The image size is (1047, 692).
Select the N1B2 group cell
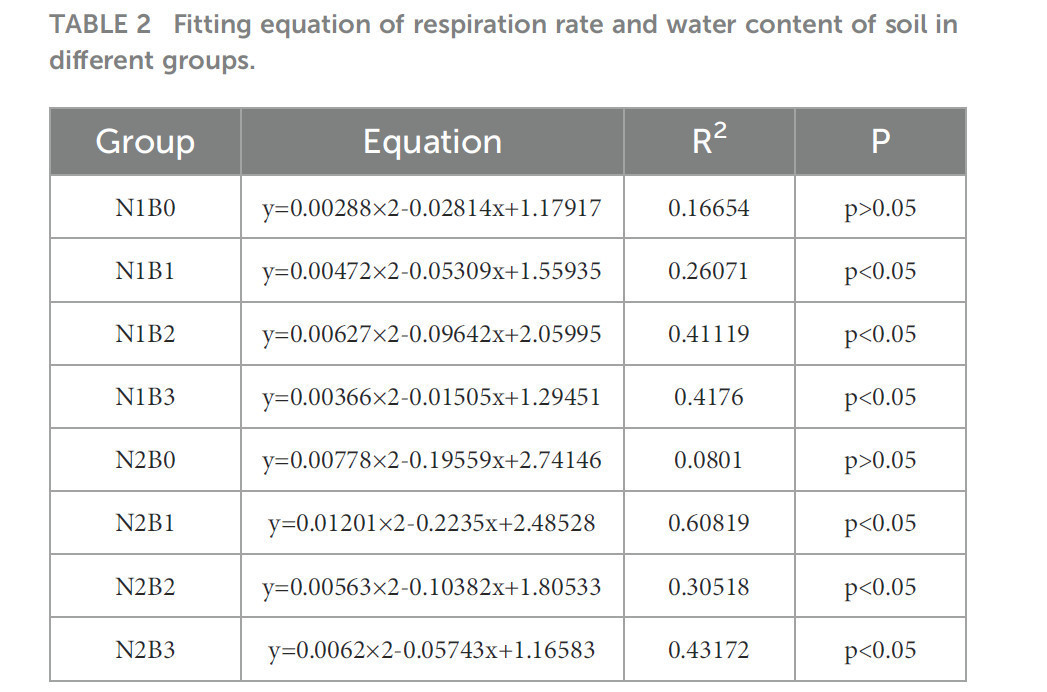click(145, 334)
